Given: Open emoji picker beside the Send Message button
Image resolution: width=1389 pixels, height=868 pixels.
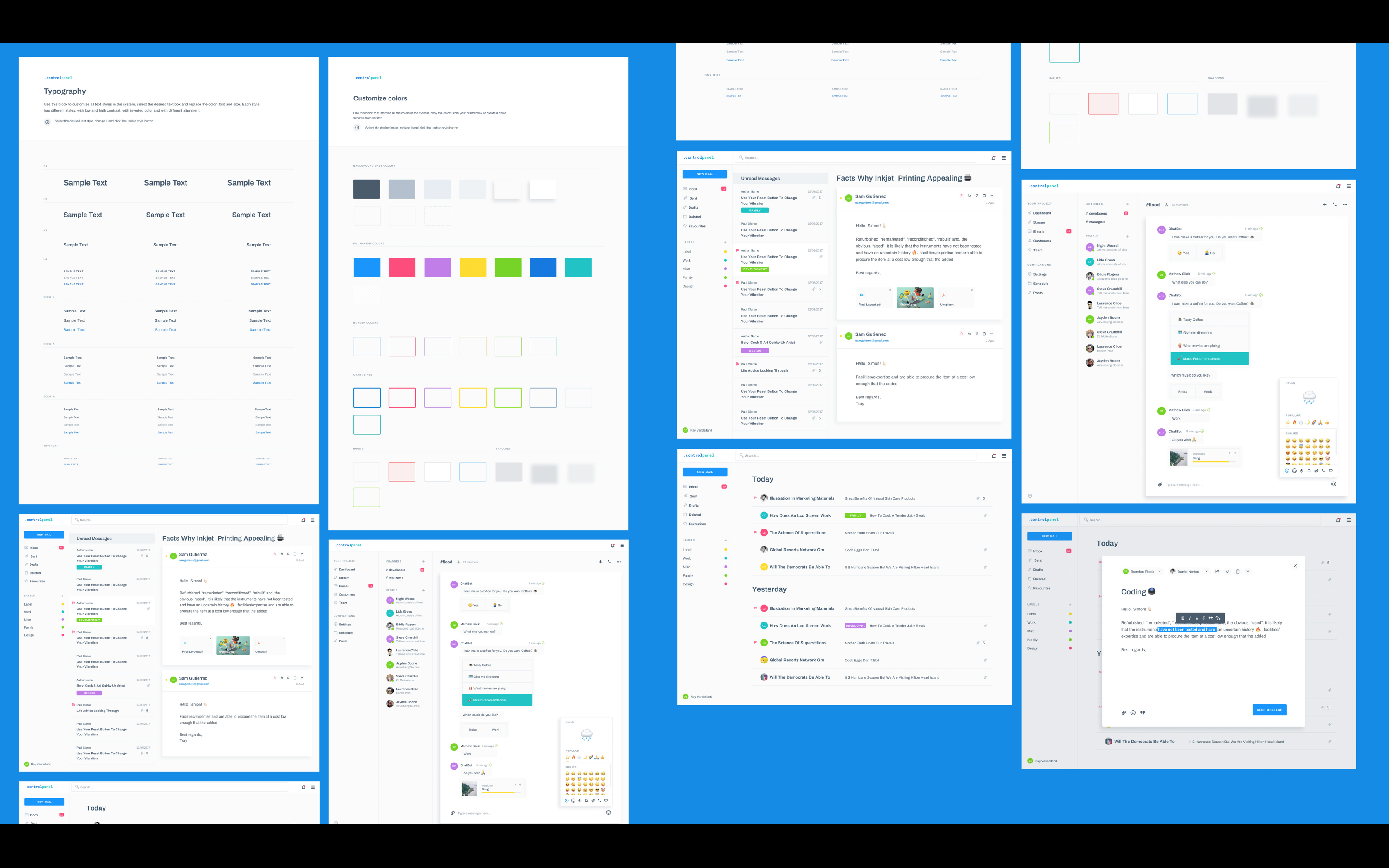Looking at the screenshot, I should pos(1133,713).
